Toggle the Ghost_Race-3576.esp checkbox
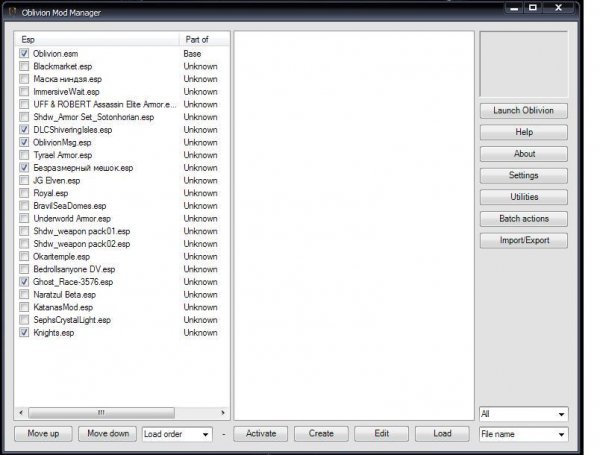 (24, 282)
